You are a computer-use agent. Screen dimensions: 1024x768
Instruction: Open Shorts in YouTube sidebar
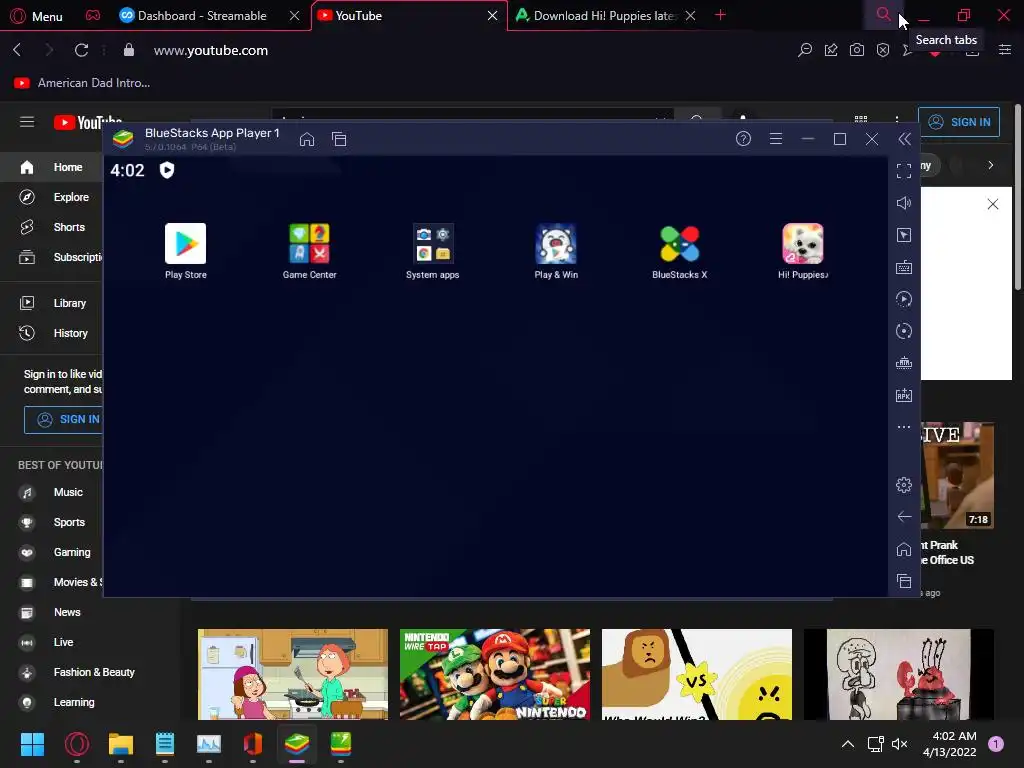tap(52, 227)
